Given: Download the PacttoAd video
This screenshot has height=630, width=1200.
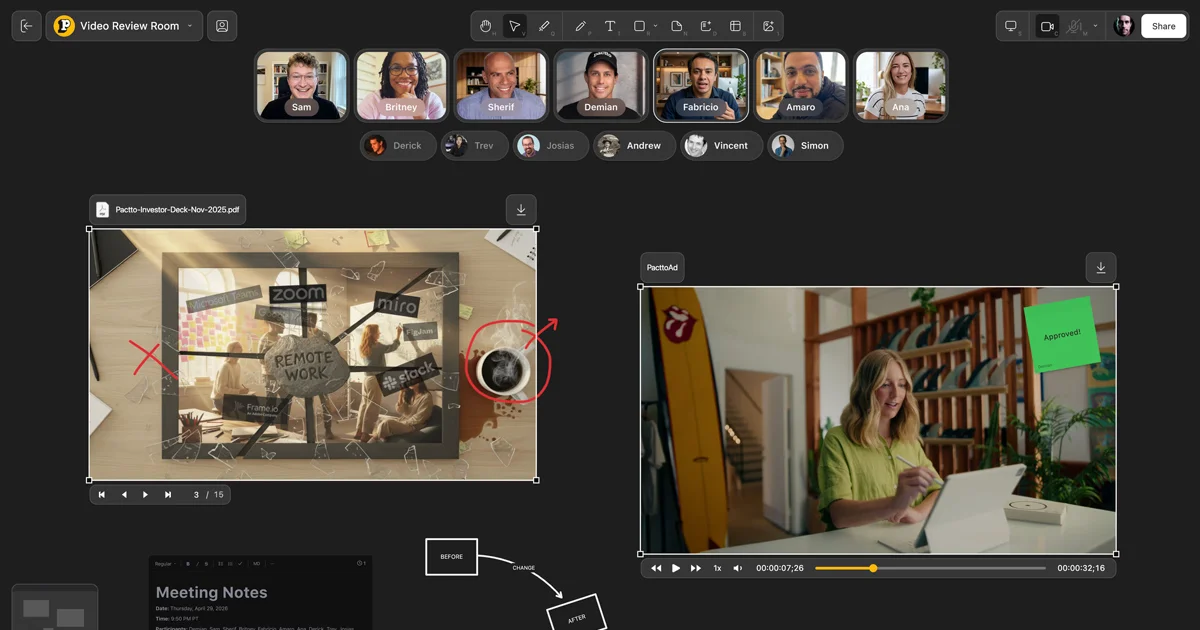Looking at the screenshot, I should (x=1101, y=268).
